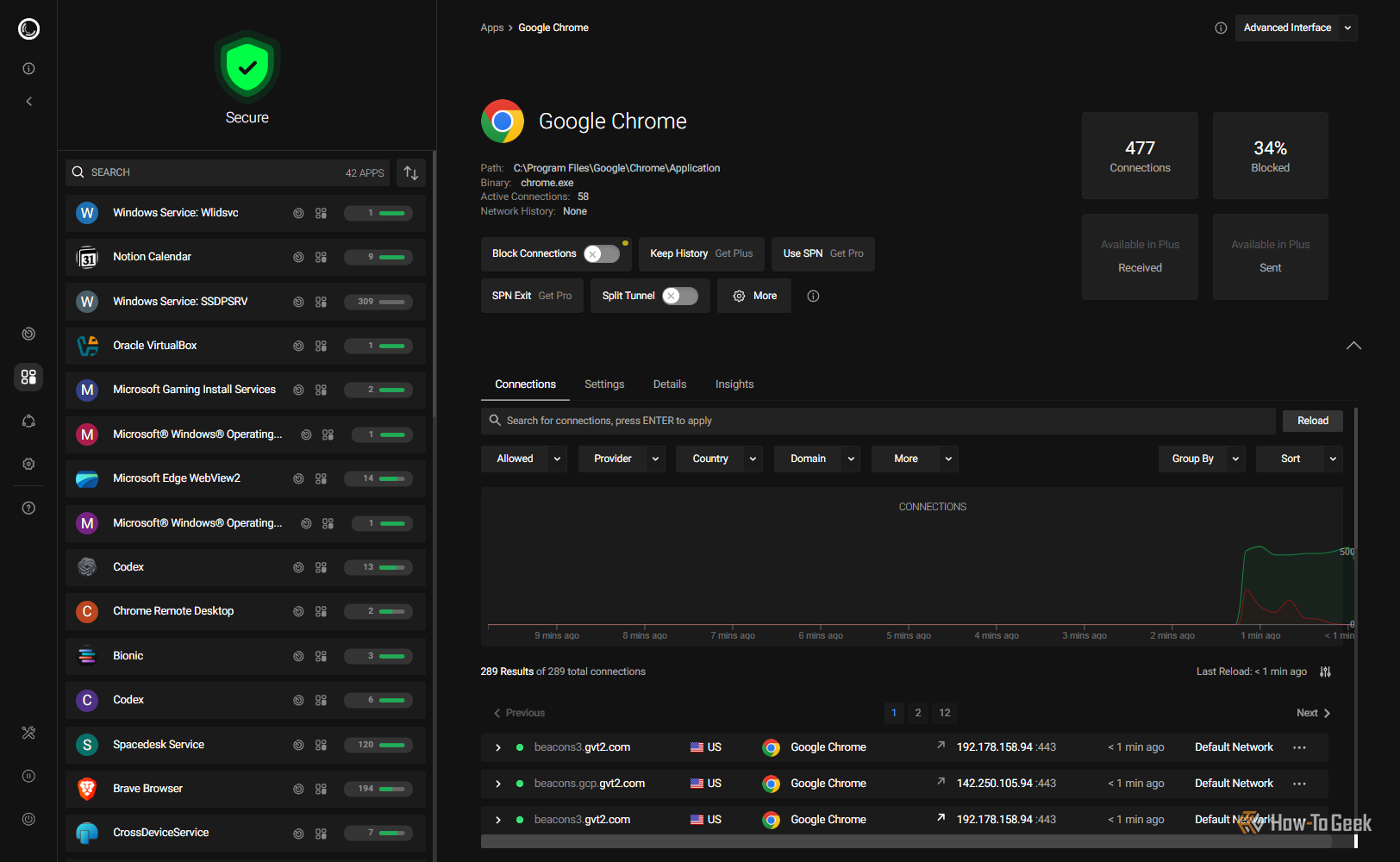The image size is (1400, 862).
Task: Open the help question mark icon in the sidebar
Action: pyautogui.click(x=28, y=508)
